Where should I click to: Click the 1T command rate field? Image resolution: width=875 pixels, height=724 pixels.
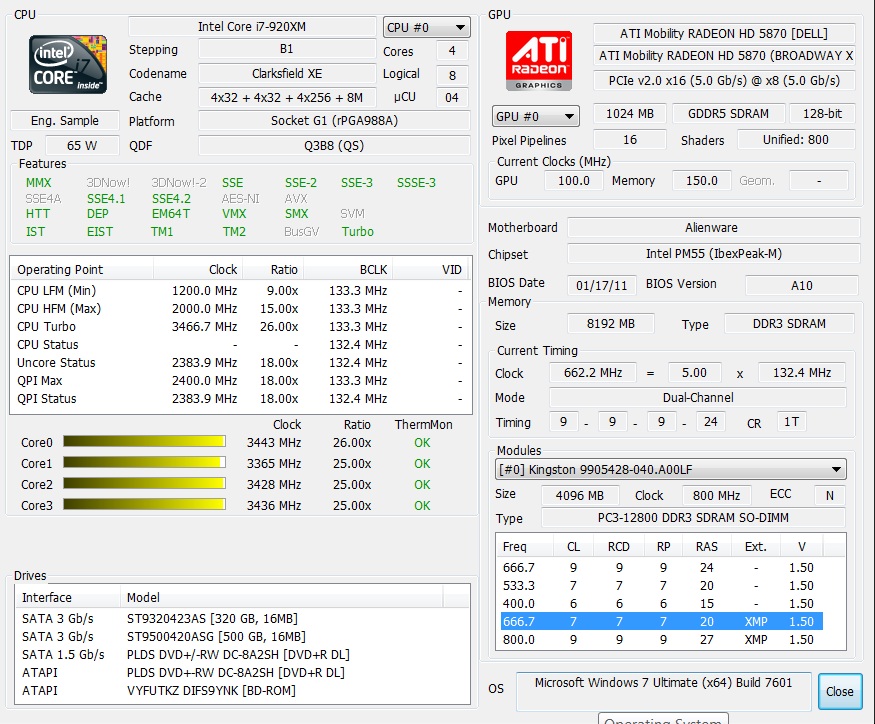(791, 421)
